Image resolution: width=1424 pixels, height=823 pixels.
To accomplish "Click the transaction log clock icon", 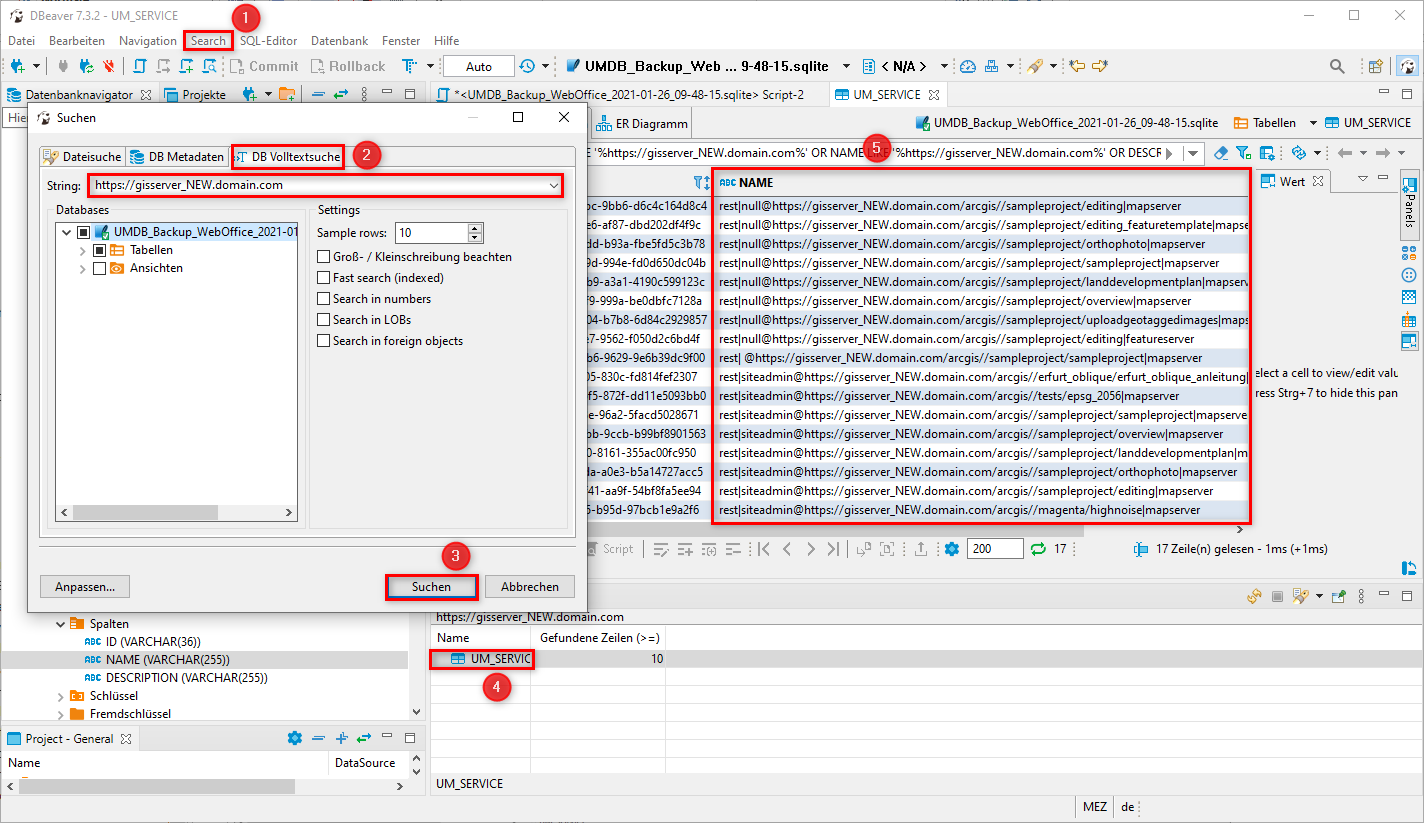I will 527,67.
